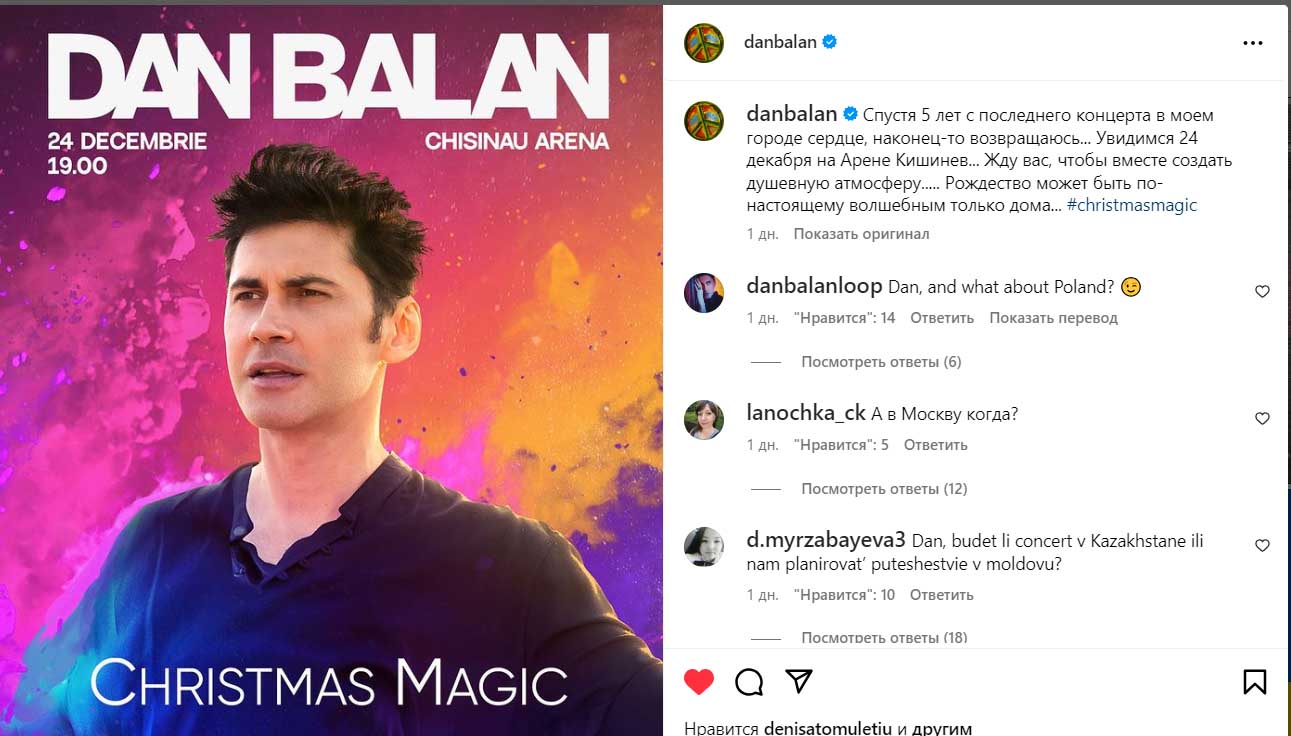The width and height of the screenshot is (1291, 736).
Task: Unlike the post with red heart icon
Action: pos(699,682)
